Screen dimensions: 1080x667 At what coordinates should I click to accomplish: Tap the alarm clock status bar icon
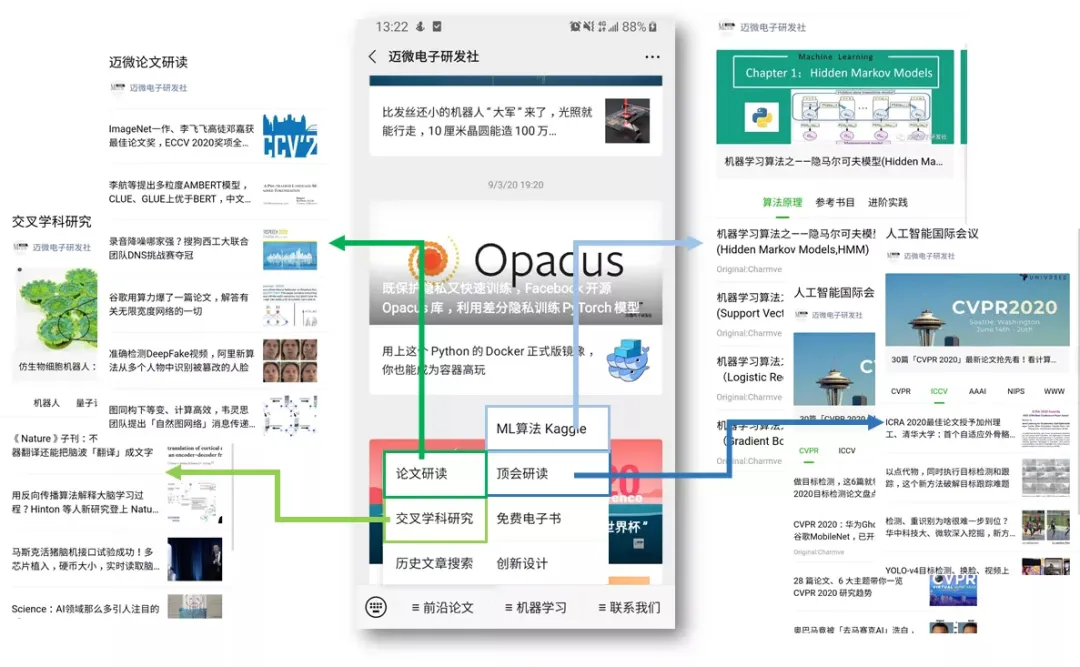tap(573, 27)
